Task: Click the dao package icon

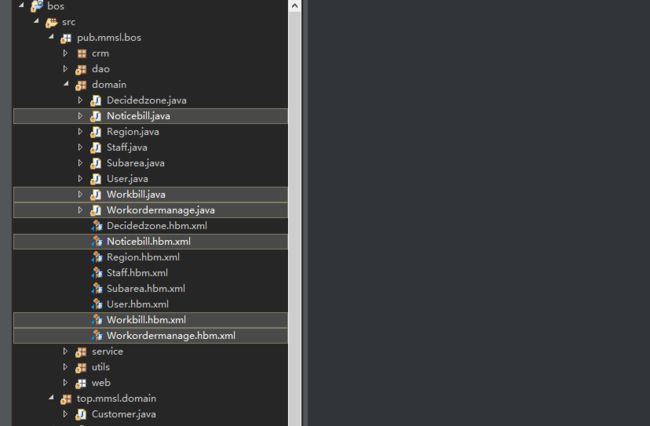Action: tap(81, 69)
